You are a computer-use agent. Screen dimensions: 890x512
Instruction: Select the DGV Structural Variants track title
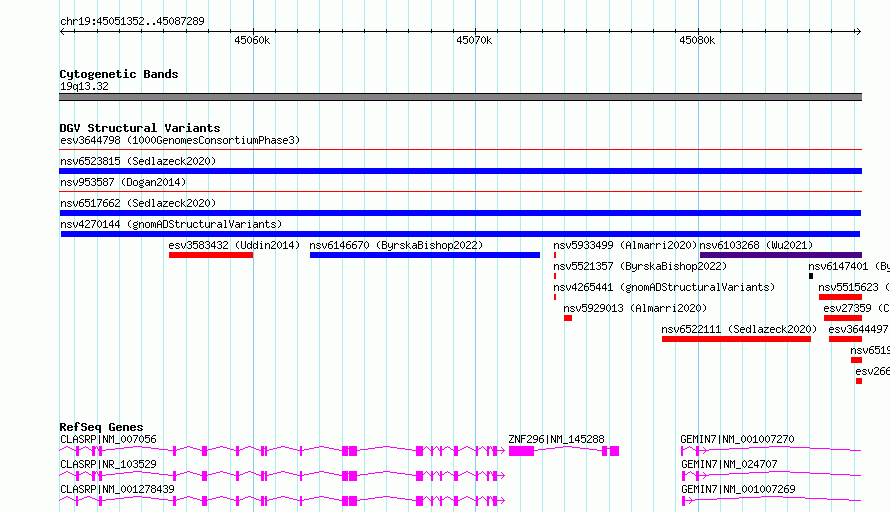point(140,128)
